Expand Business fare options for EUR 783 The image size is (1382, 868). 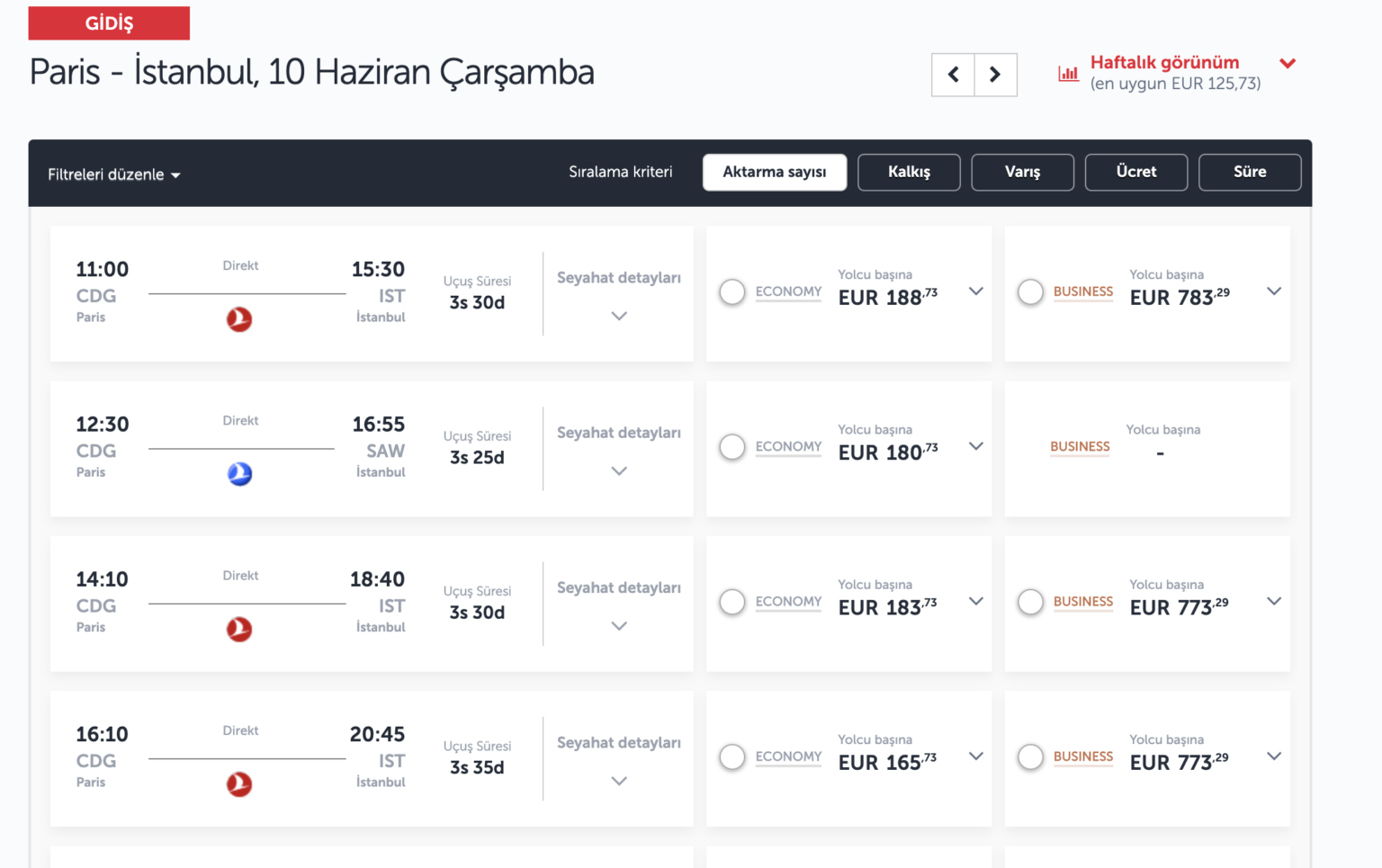pos(1274,291)
